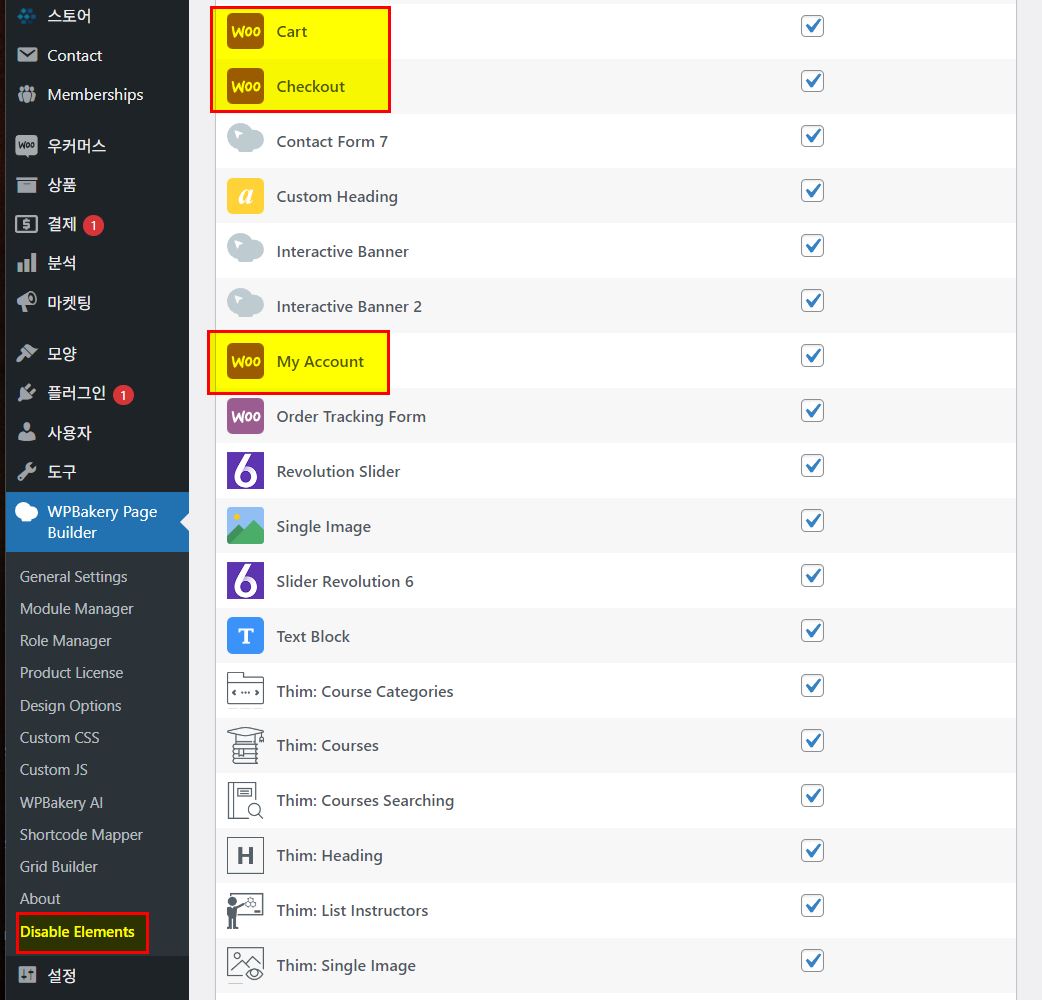Click the 분석 bar chart icon
Screen dimensions: 1042x1000
point(27,263)
